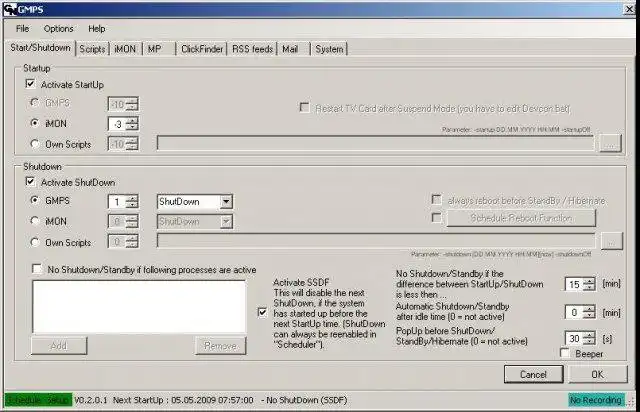Select the GMPS radio button under Shutdown
This screenshot has width=640, height=412.
pos(35,200)
